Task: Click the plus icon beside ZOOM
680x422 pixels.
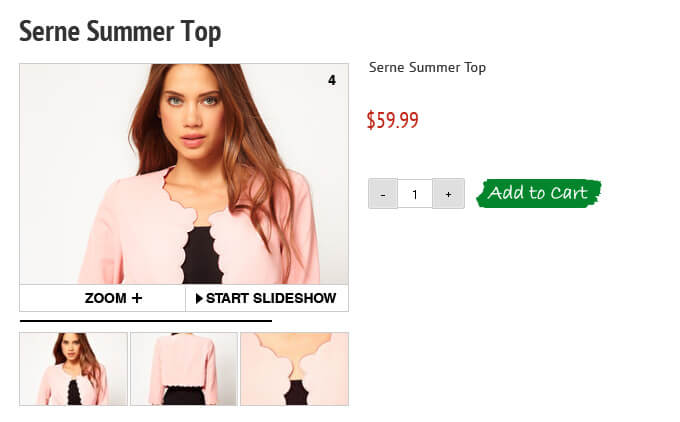Action: pyautogui.click(x=137, y=298)
